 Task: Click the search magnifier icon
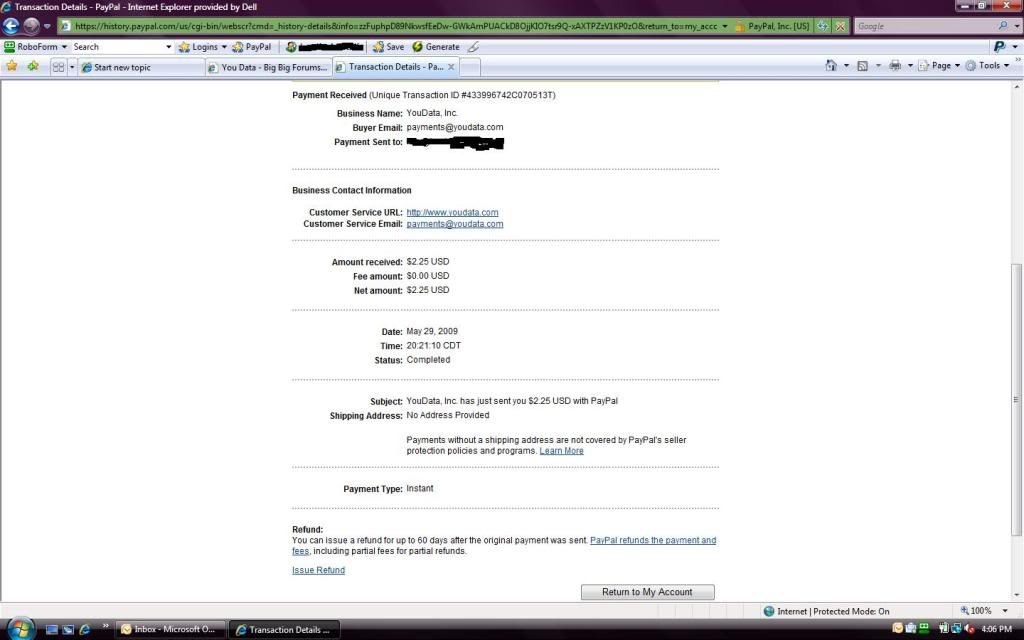tap(1003, 25)
